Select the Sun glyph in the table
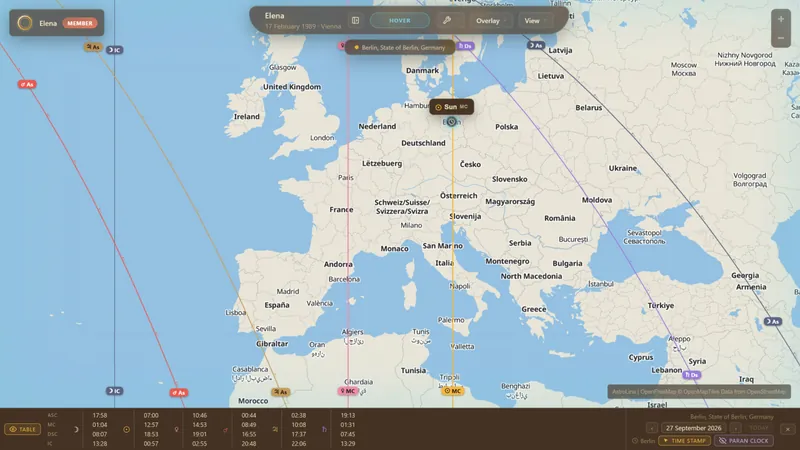800x450 pixels. point(127,430)
